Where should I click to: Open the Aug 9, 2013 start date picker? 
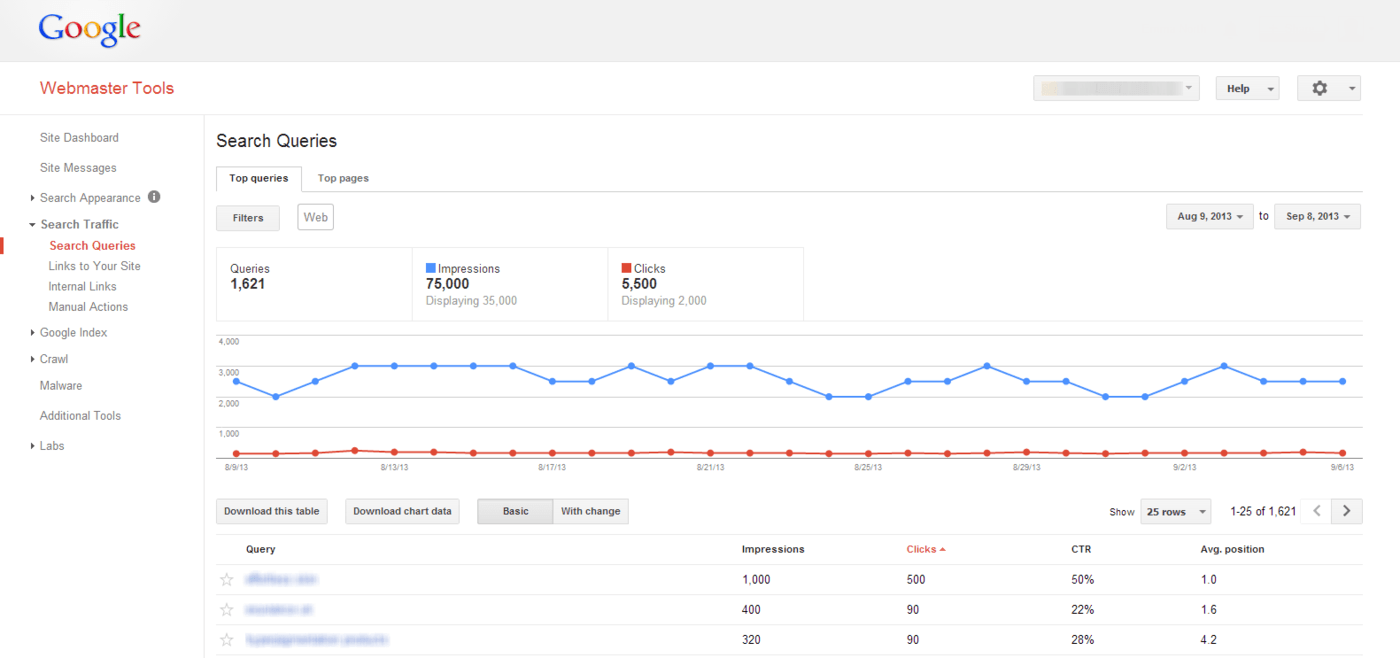coord(1210,217)
